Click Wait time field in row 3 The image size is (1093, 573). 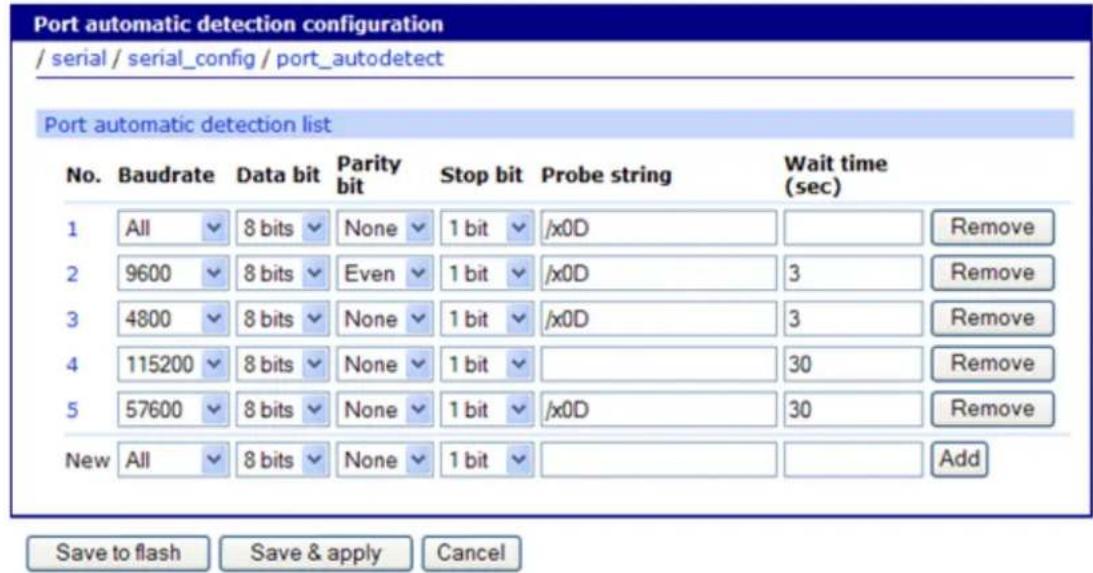[853, 319]
